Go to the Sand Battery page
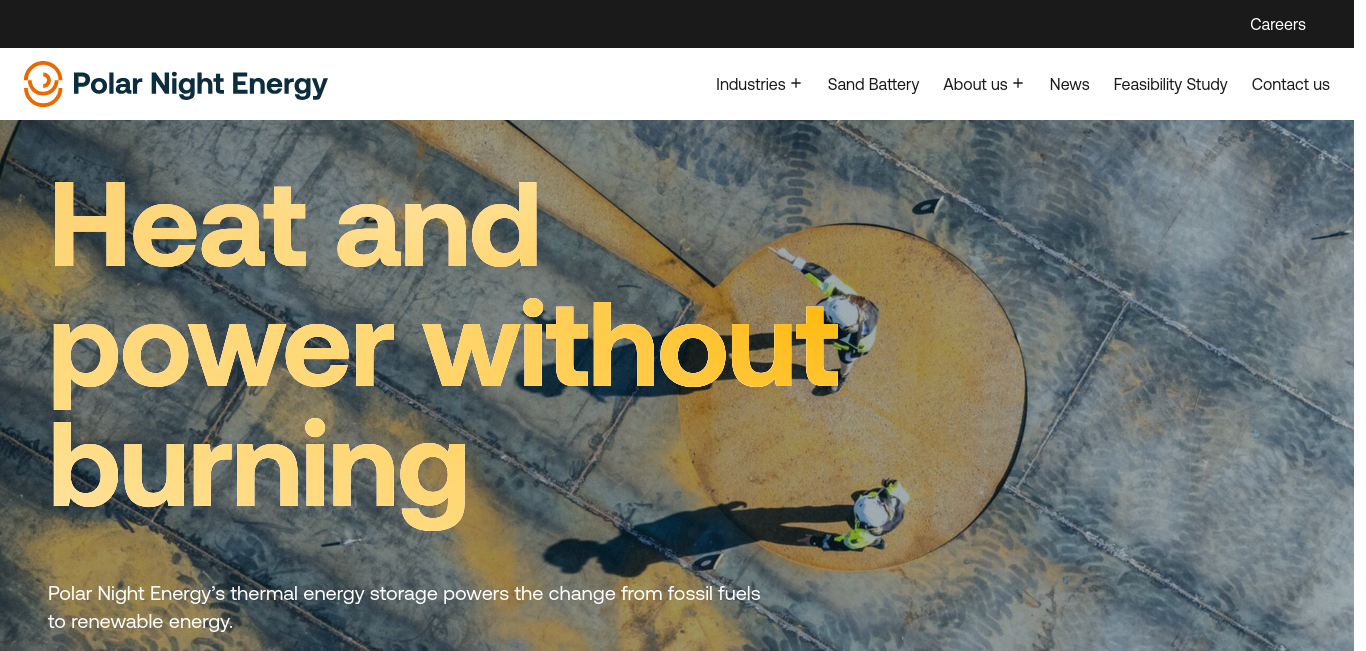 pos(873,84)
